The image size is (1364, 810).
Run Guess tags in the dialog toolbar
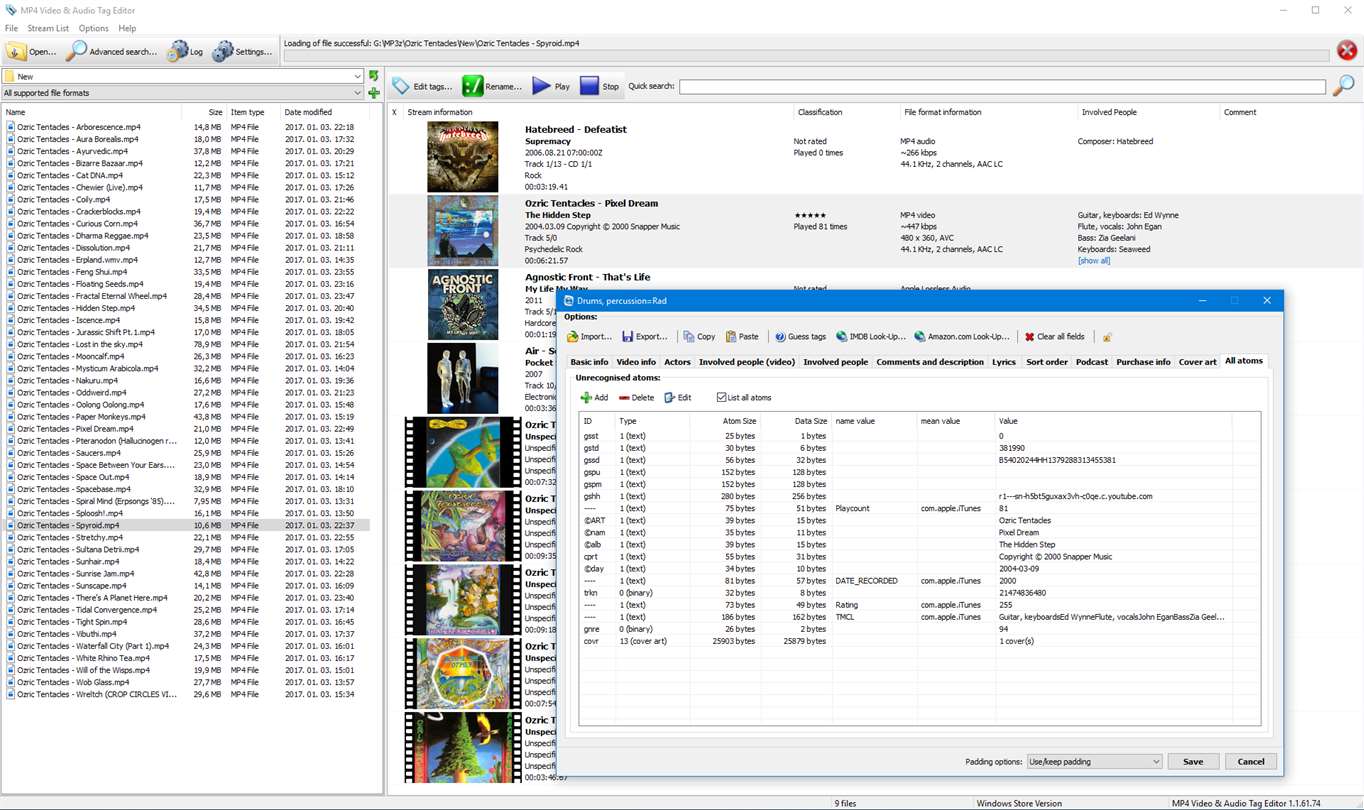800,337
